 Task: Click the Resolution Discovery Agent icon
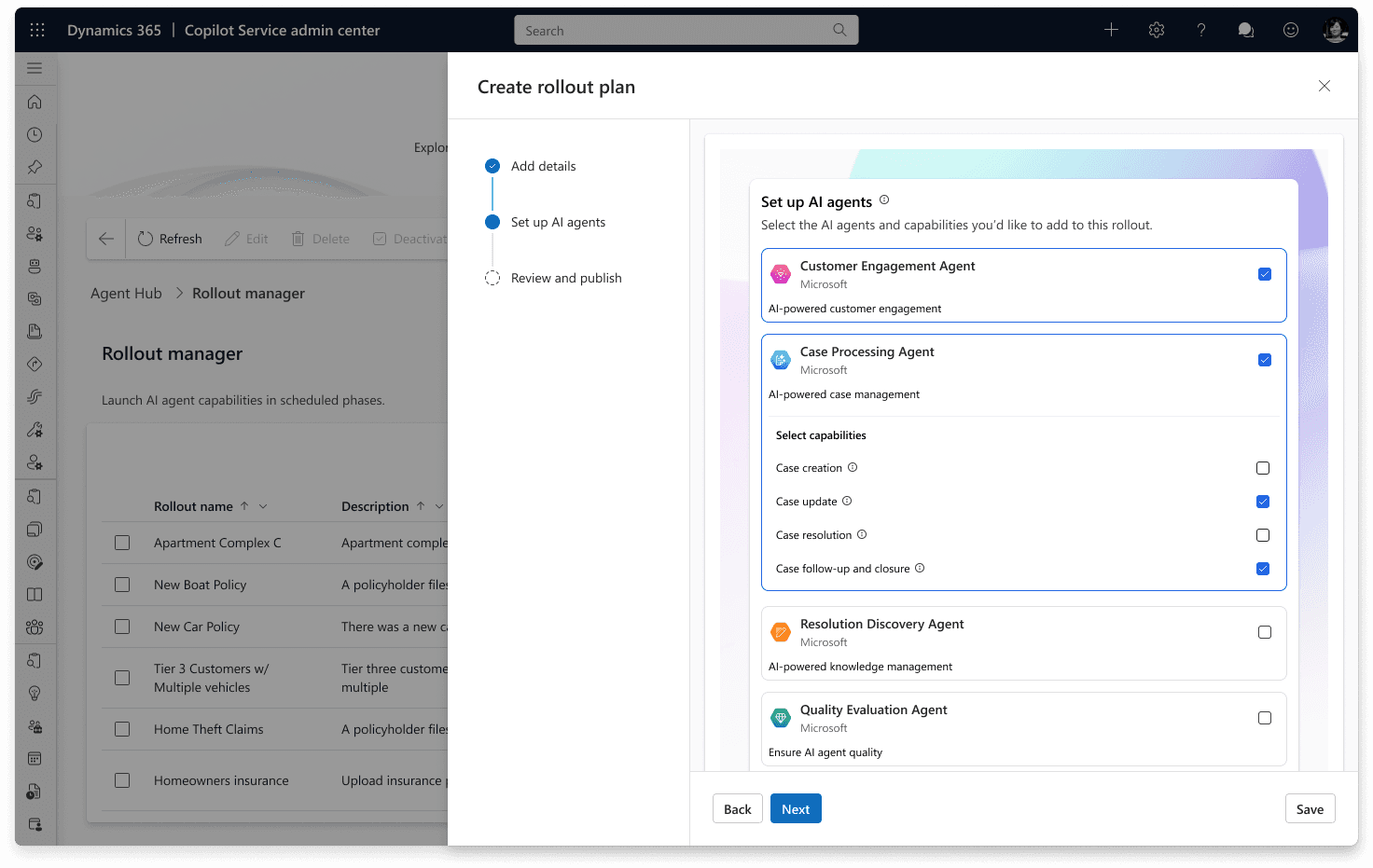click(x=781, y=632)
